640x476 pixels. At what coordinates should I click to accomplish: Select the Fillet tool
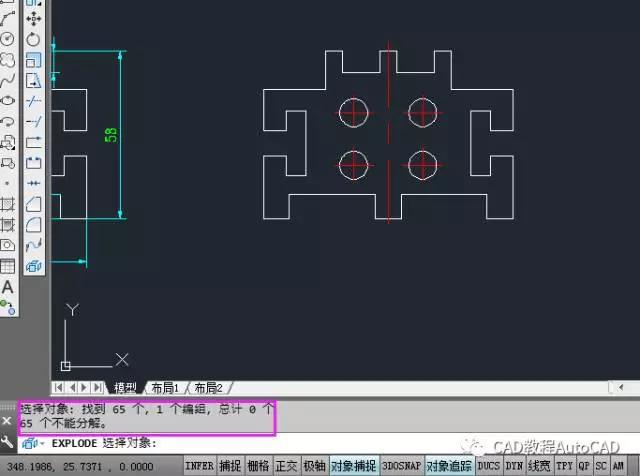coord(33,225)
